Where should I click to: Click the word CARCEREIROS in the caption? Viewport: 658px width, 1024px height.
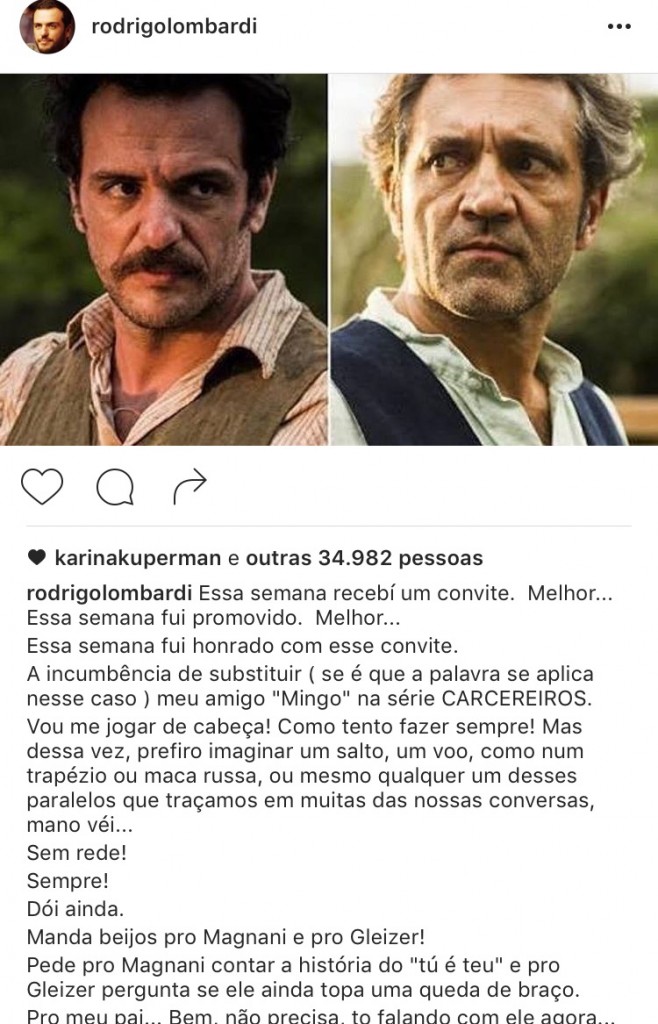pos(516,698)
